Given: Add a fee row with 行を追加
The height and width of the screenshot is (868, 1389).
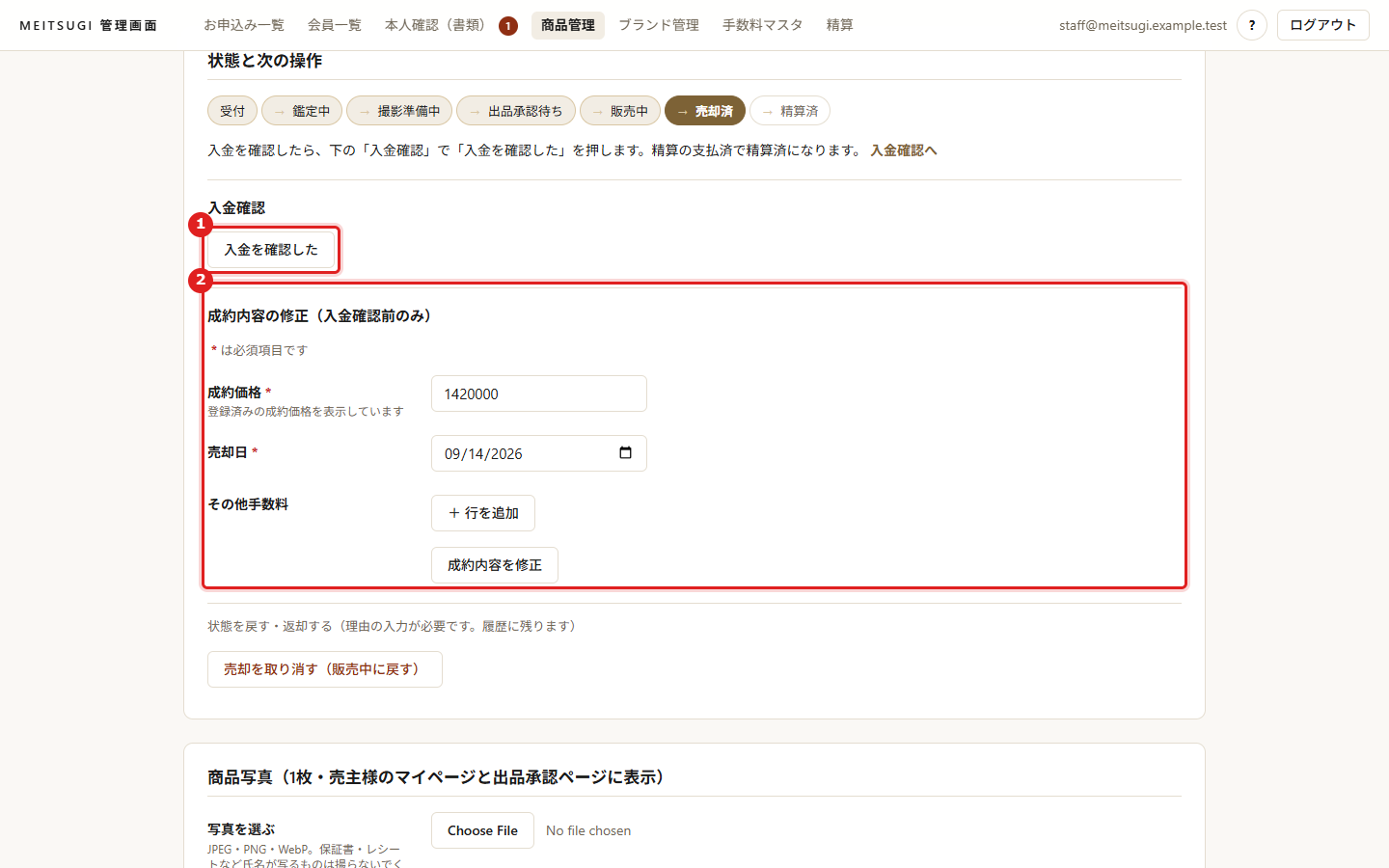Looking at the screenshot, I should (483, 513).
